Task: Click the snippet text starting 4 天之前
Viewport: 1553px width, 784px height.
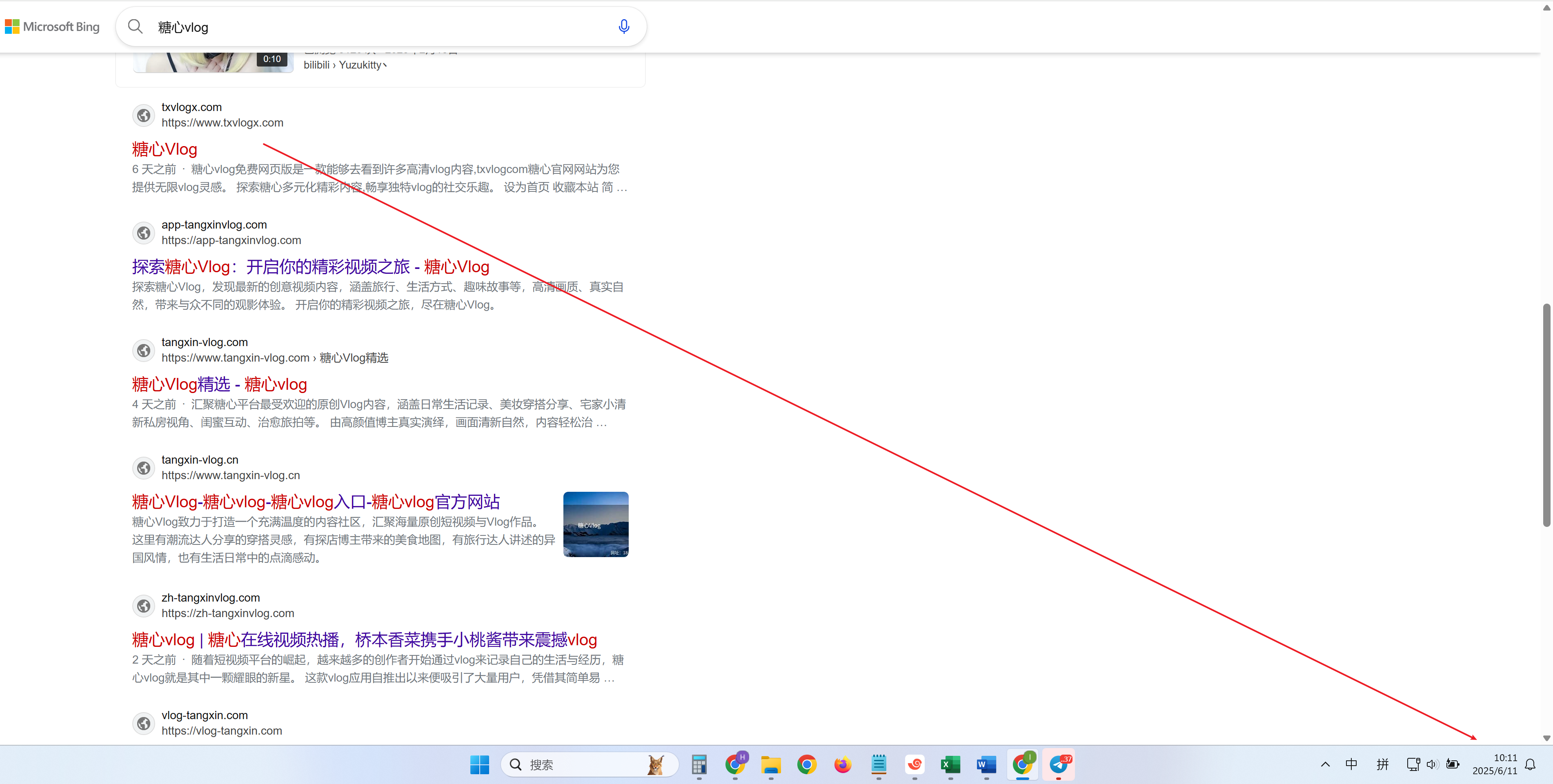Action: click(378, 413)
